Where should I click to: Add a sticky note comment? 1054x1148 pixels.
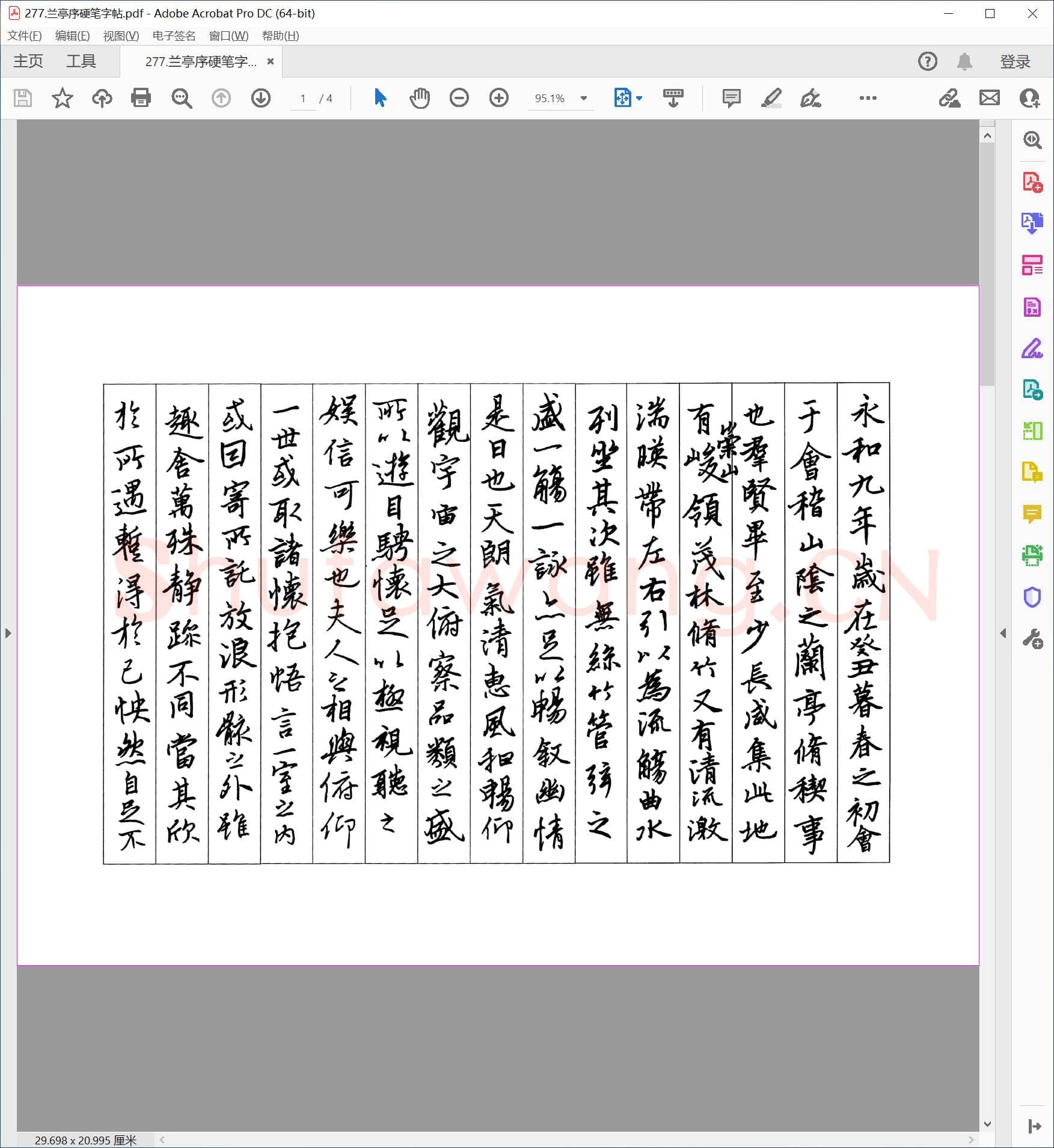(731, 98)
